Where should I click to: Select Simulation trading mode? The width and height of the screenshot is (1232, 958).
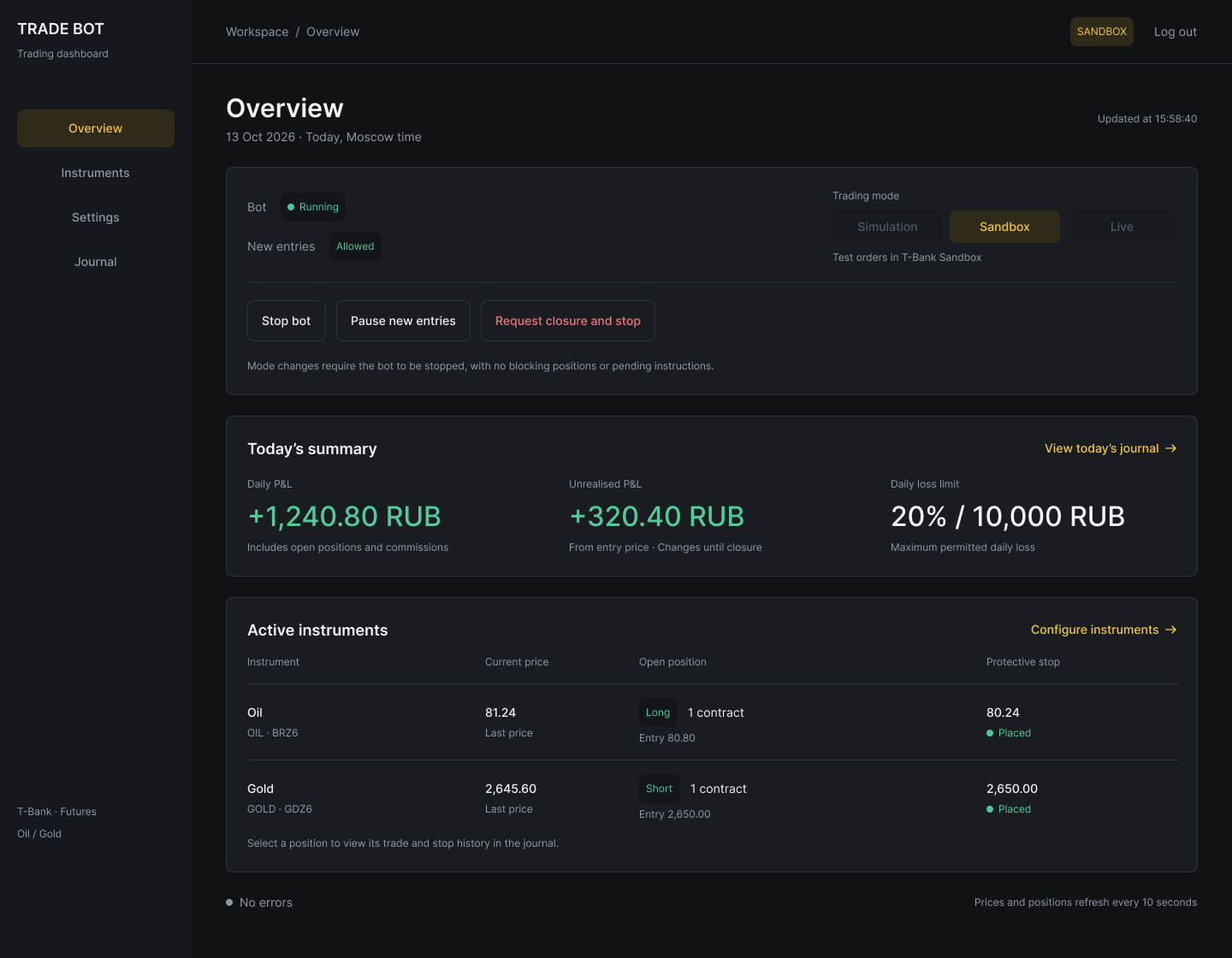tap(887, 227)
